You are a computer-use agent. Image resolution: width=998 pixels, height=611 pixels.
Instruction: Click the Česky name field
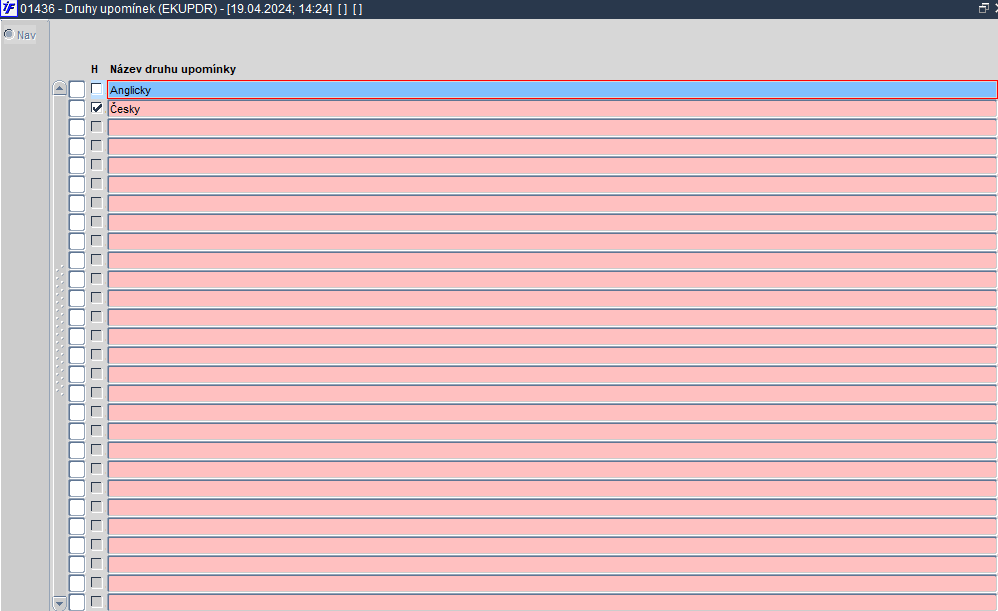point(552,109)
